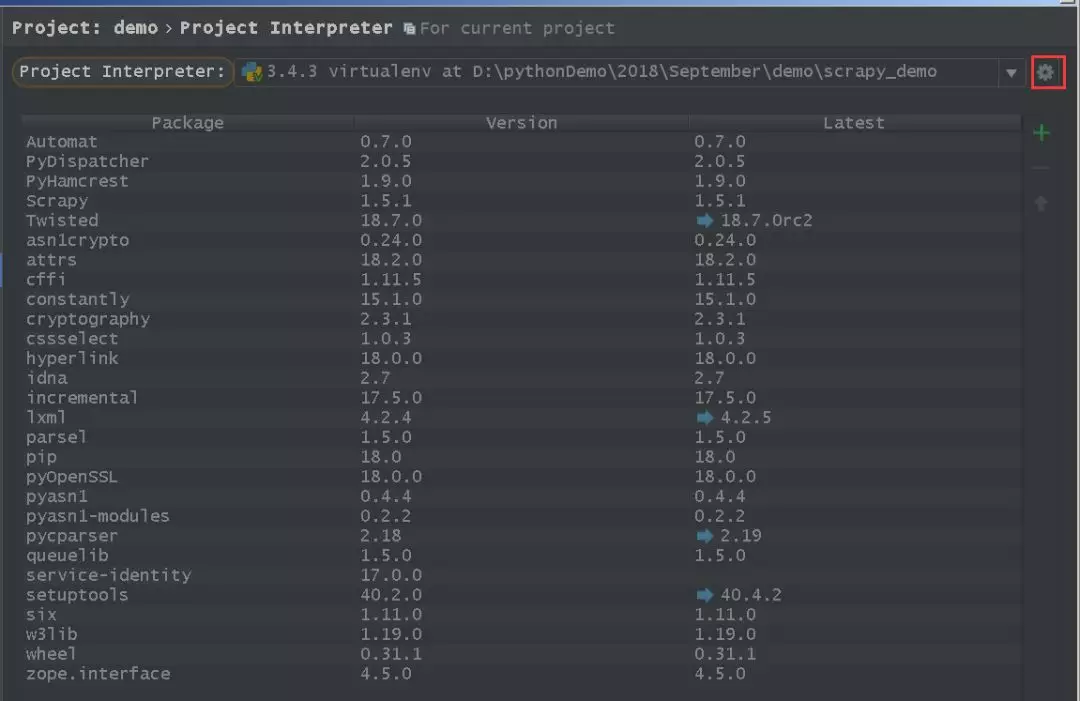
Task: Click the Python virtualenv icon in the interpreter field
Action: coord(251,72)
